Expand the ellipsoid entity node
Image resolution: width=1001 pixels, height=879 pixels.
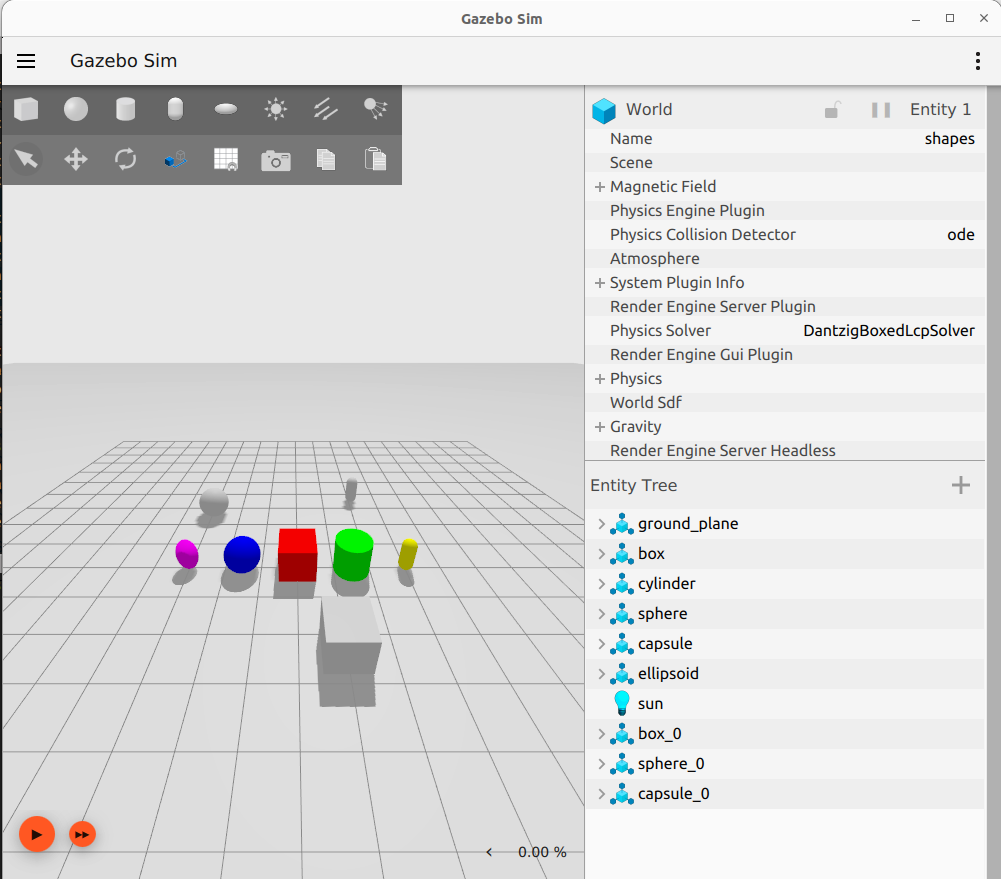[x=601, y=674]
